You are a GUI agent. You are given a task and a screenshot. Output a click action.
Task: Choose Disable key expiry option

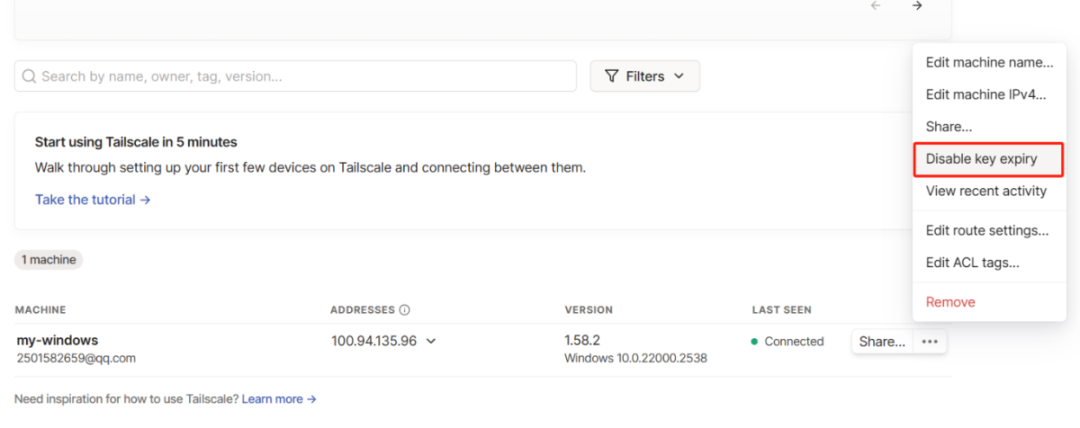(x=989, y=159)
